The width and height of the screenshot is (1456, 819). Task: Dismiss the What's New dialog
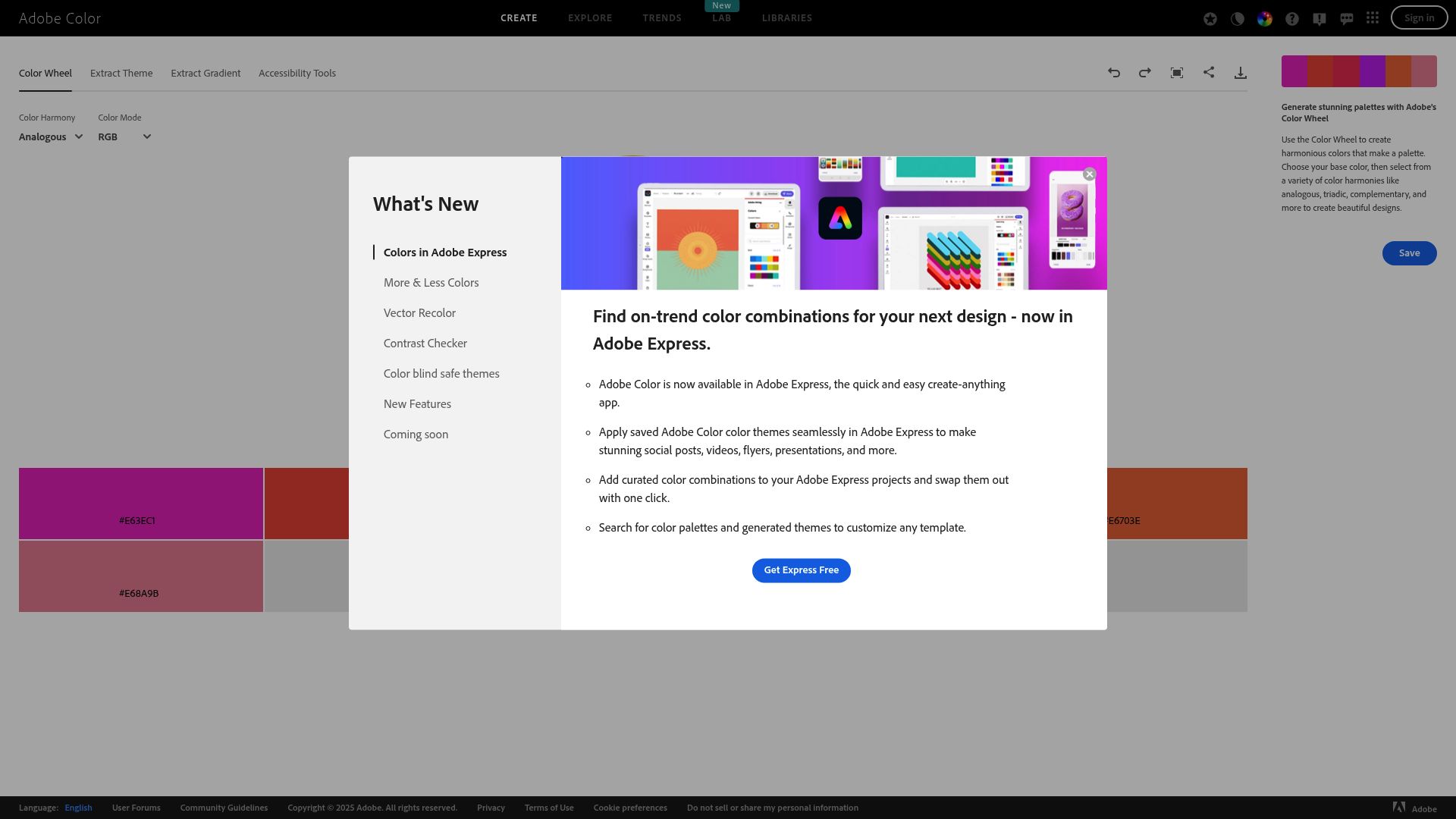point(1089,174)
